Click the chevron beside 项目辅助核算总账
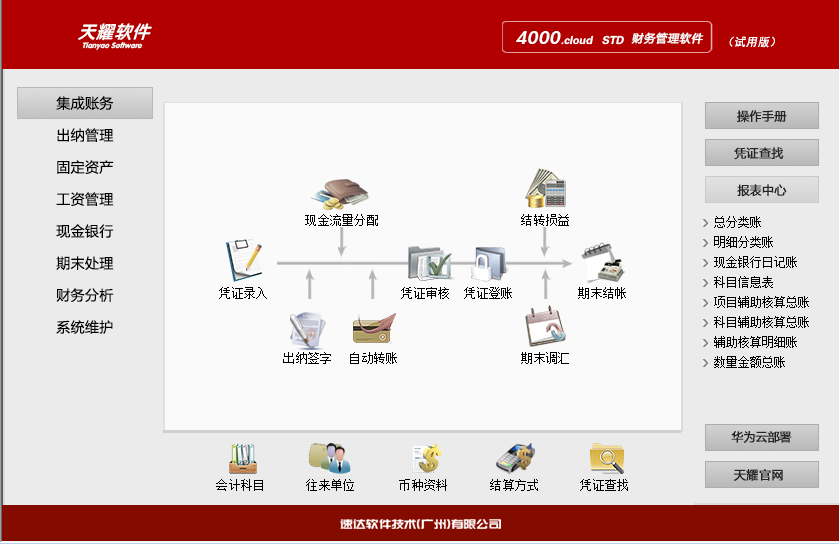 pos(705,303)
